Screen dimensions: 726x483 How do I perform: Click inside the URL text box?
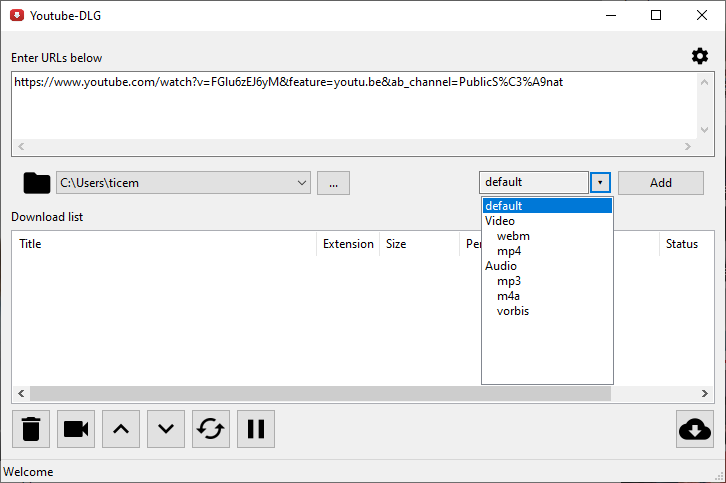[x=354, y=106]
